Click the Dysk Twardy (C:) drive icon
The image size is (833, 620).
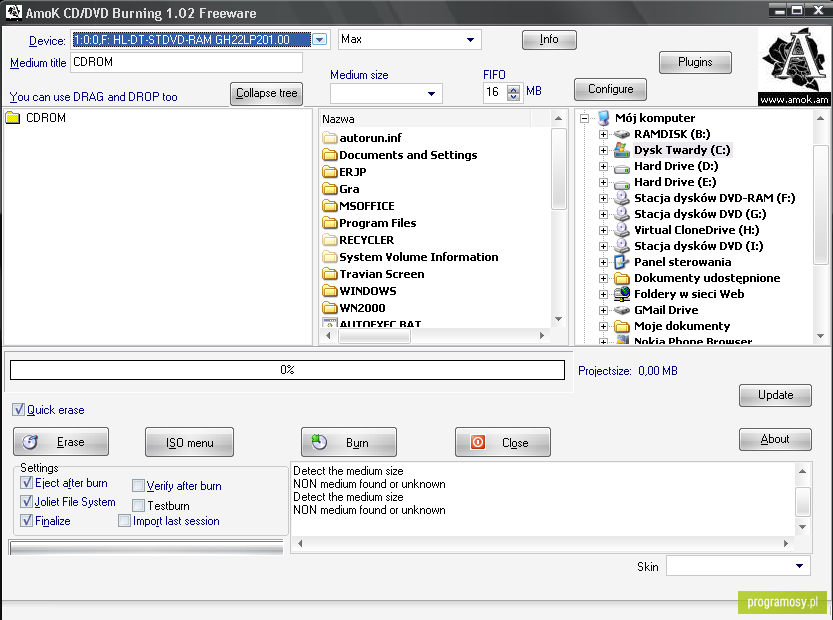click(622, 150)
